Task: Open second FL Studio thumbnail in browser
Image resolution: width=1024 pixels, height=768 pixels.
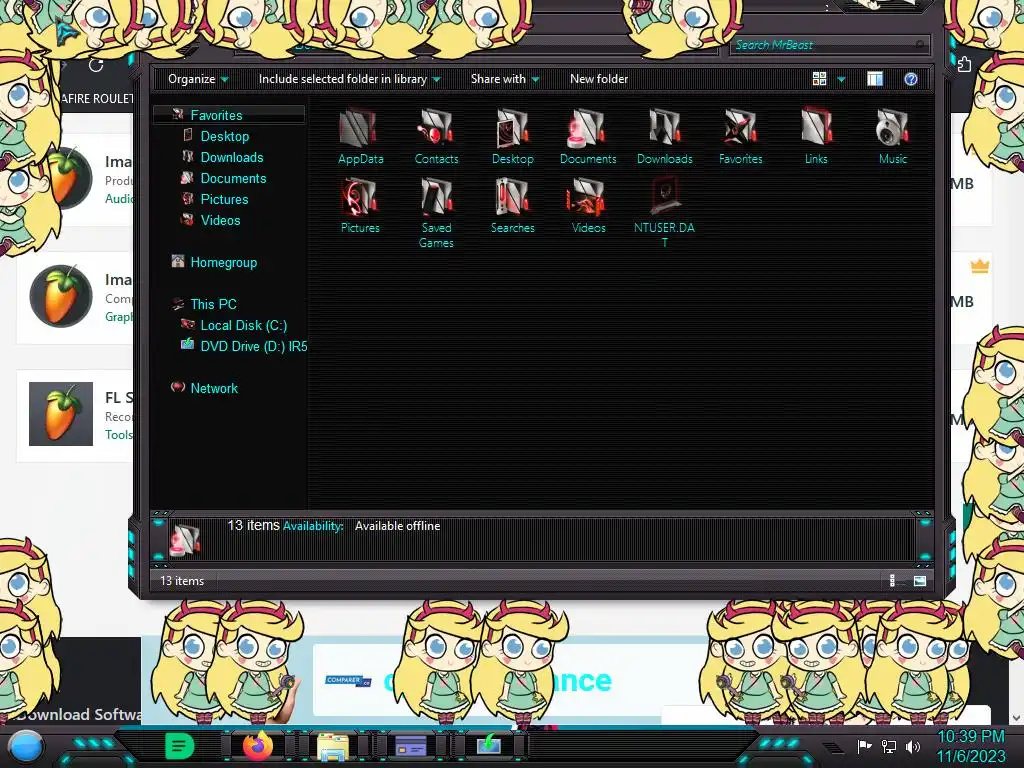Action: point(61,296)
